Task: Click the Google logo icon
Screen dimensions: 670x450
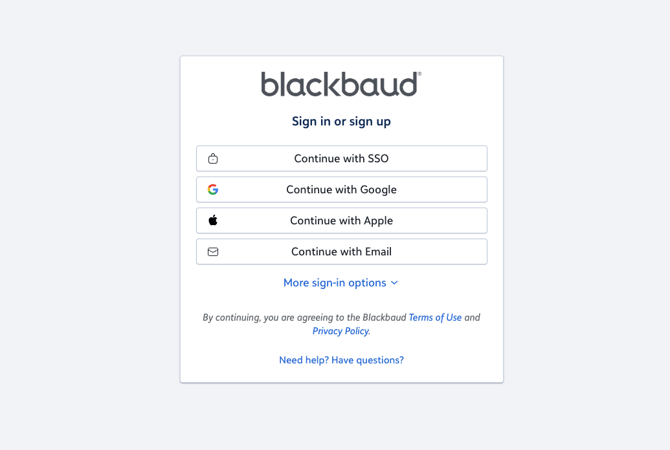Action: coord(213,189)
